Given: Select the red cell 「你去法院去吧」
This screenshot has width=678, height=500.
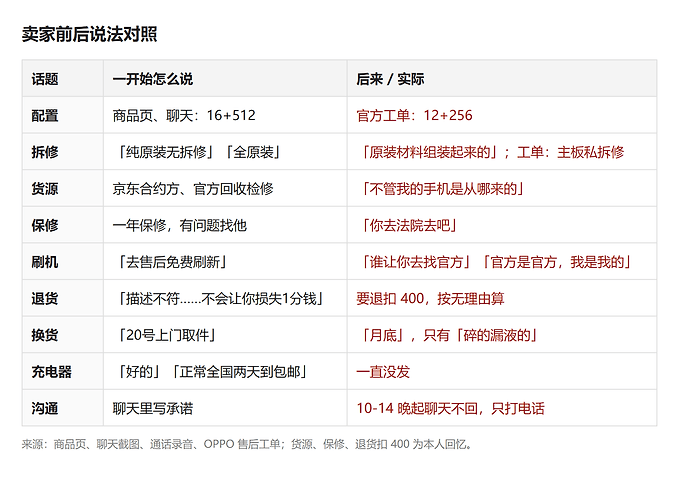Looking at the screenshot, I should (x=502, y=225).
